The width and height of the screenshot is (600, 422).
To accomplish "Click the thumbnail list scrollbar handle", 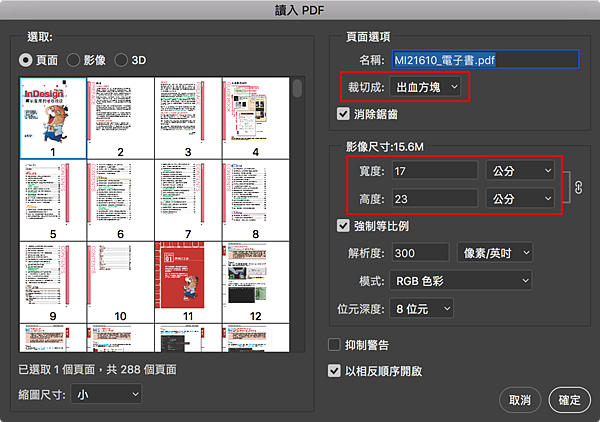I will 297,89.
